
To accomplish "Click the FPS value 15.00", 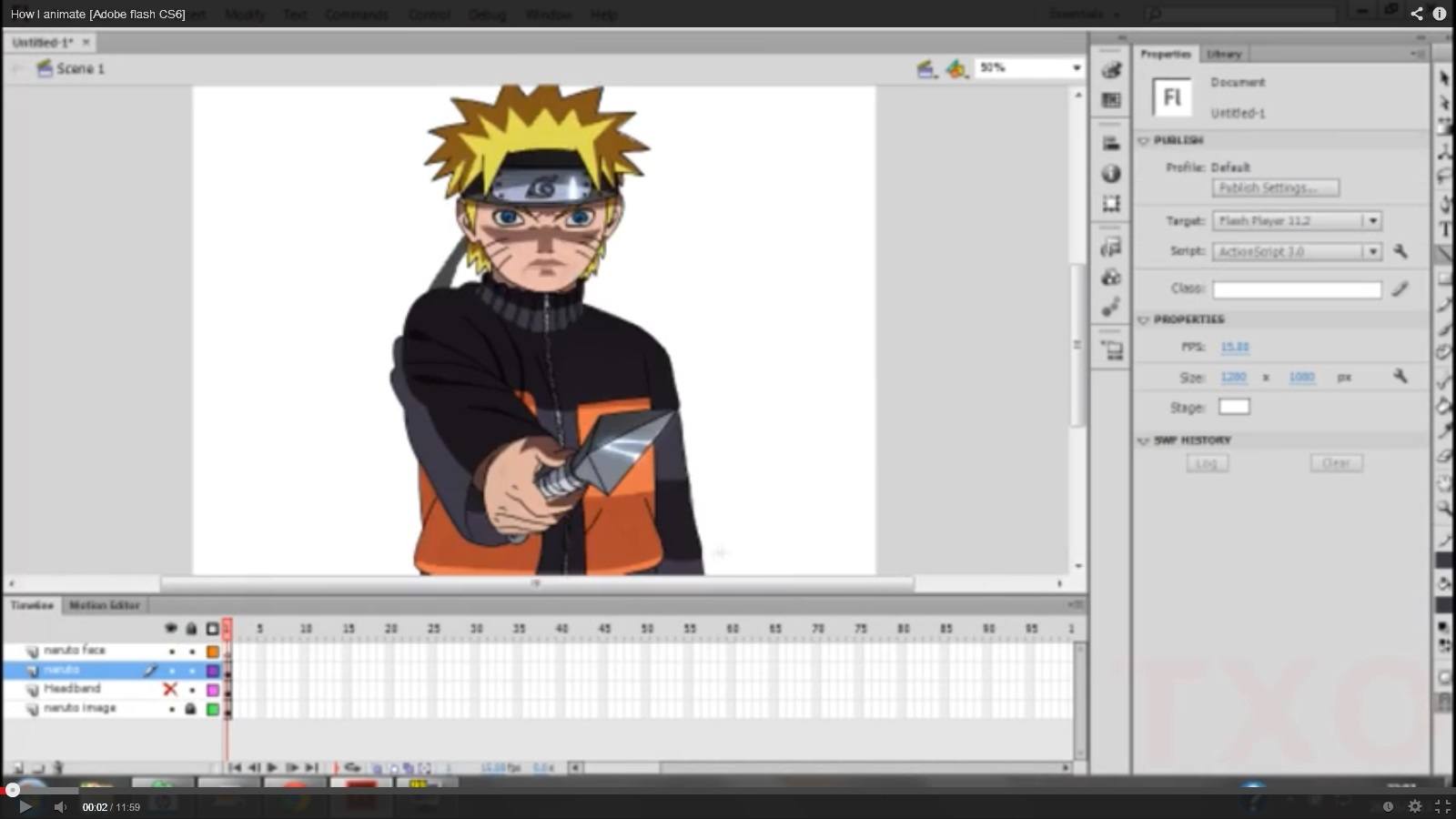I will 1235,347.
